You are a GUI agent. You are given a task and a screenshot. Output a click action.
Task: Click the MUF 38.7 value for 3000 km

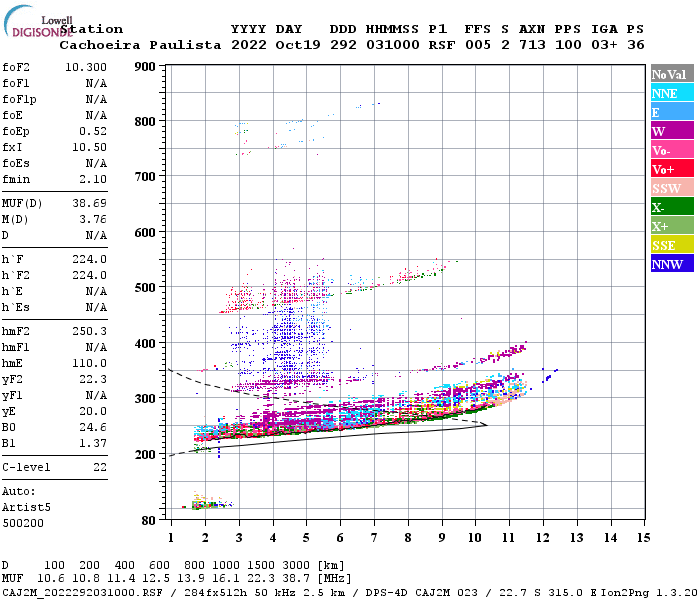pos(296,579)
